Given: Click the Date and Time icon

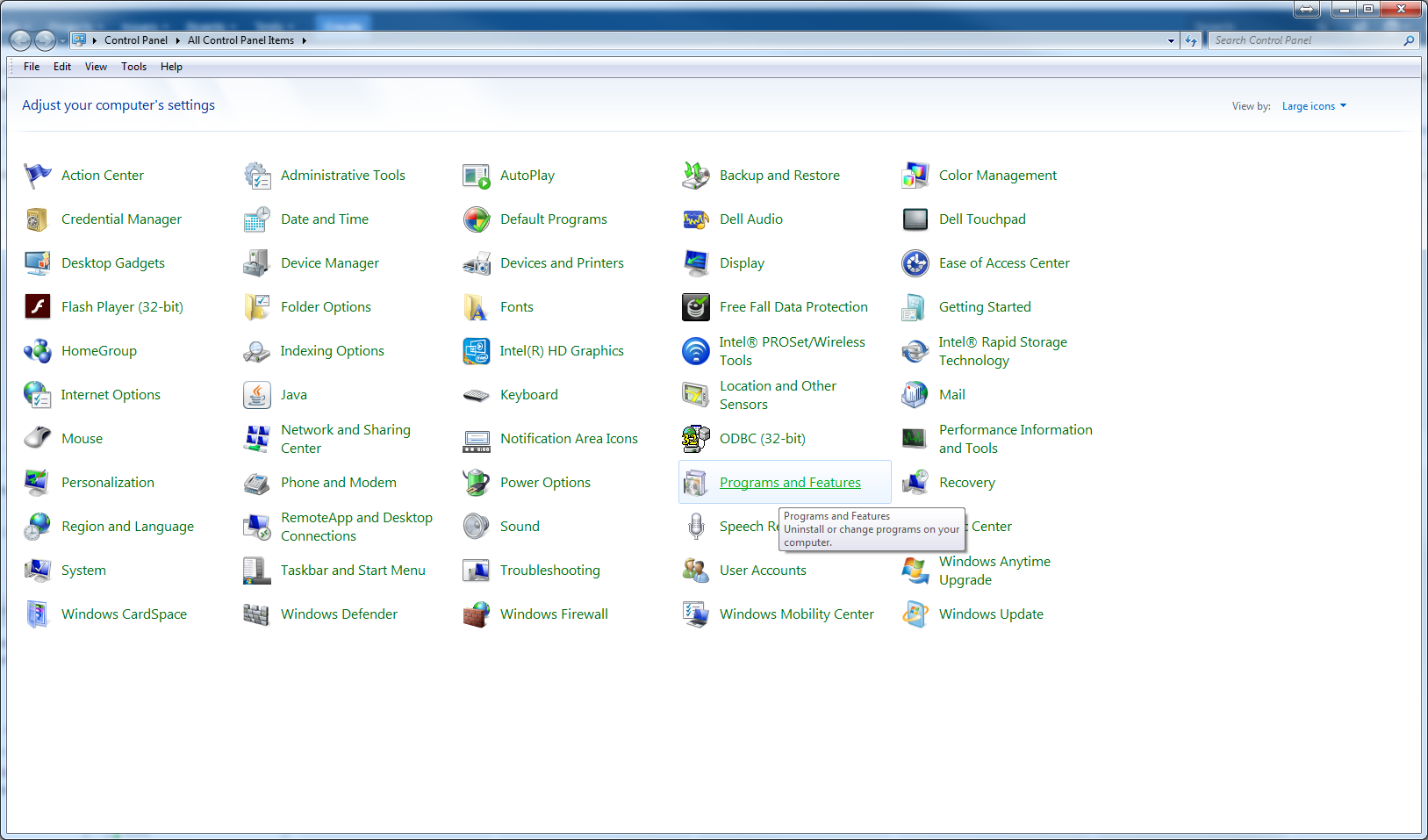Looking at the screenshot, I should [x=257, y=219].
